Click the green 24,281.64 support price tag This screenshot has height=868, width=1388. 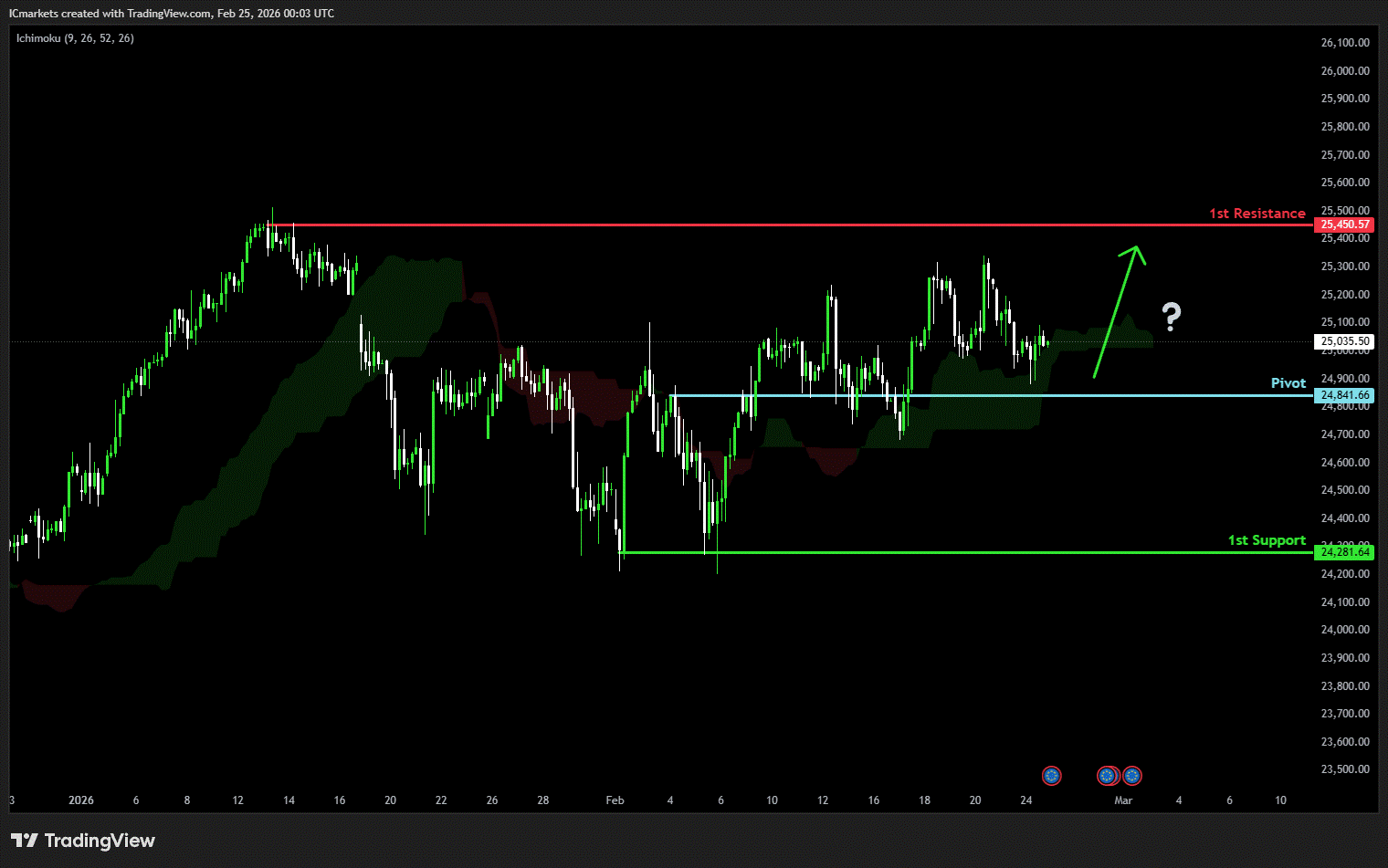1345,552
